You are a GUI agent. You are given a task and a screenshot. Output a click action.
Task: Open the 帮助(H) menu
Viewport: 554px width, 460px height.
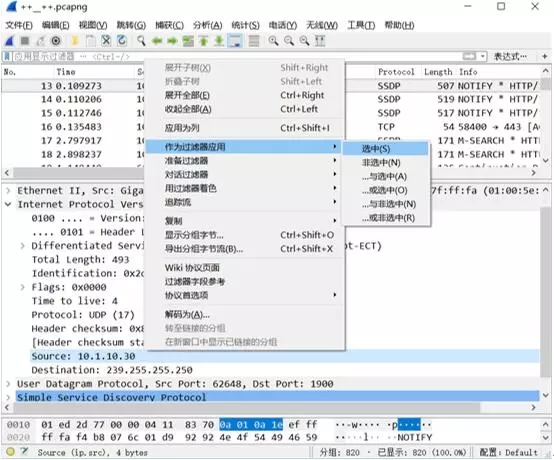coord(399,25)
